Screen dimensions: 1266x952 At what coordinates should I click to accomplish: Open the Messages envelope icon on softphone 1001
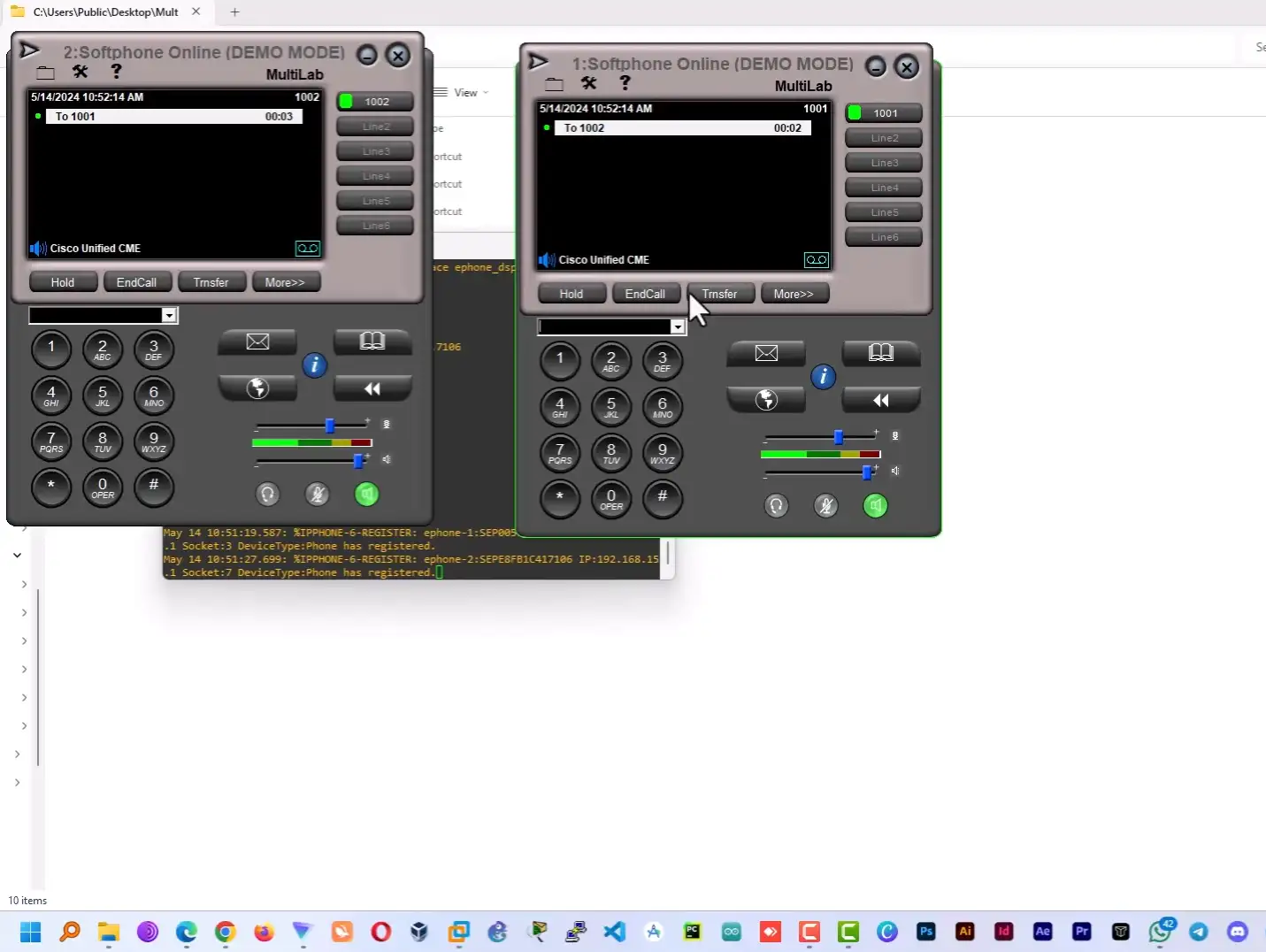[x=765, y=353]
